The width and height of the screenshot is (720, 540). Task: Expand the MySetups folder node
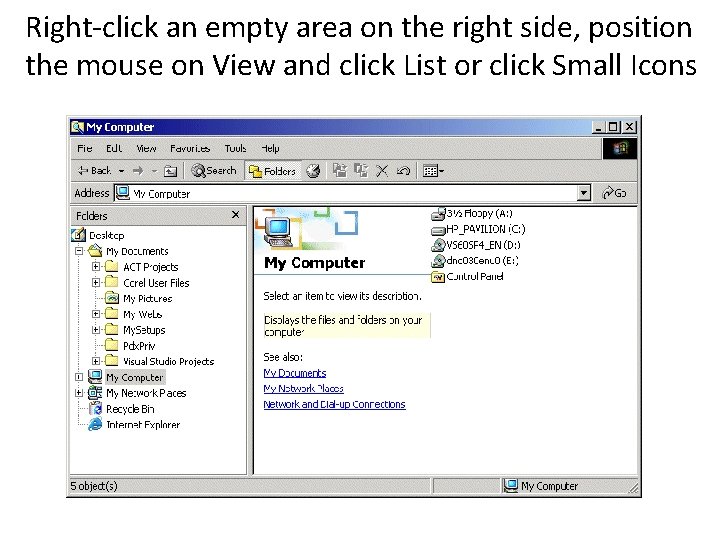click(x=96, y=330)
